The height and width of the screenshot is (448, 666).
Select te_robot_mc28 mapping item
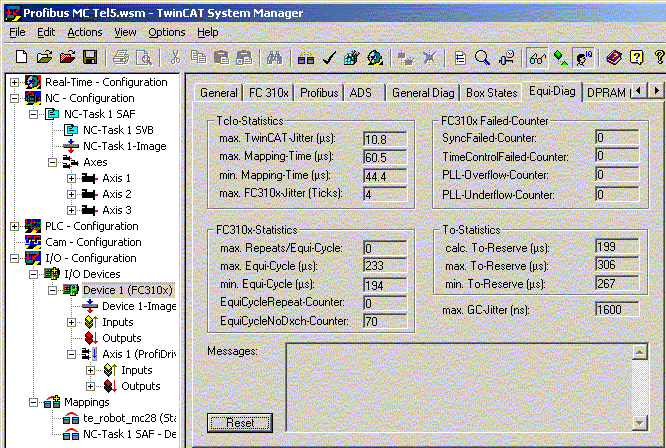[130, 418]
